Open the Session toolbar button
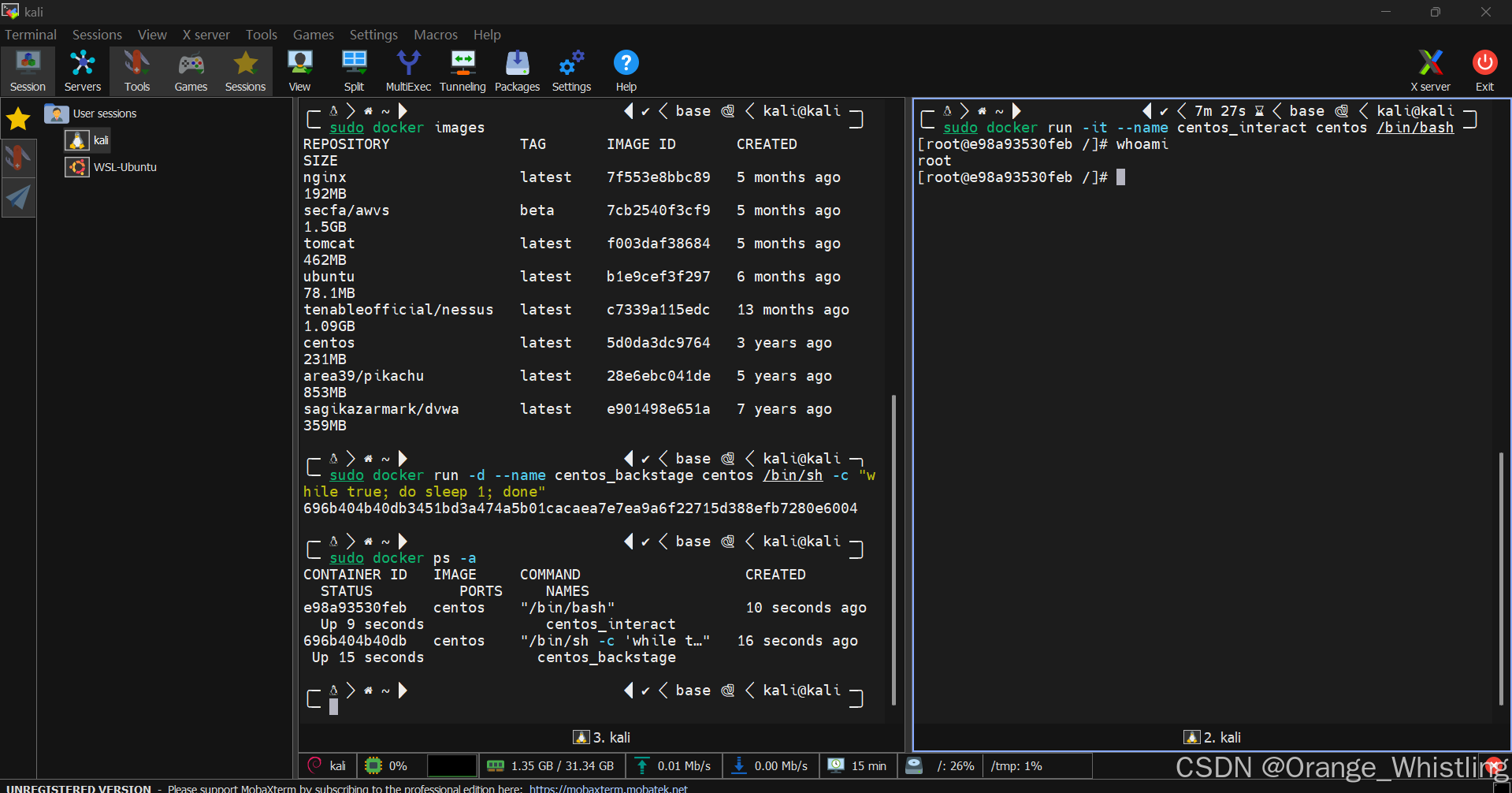 pyautogui.click(x=28, y=71)
